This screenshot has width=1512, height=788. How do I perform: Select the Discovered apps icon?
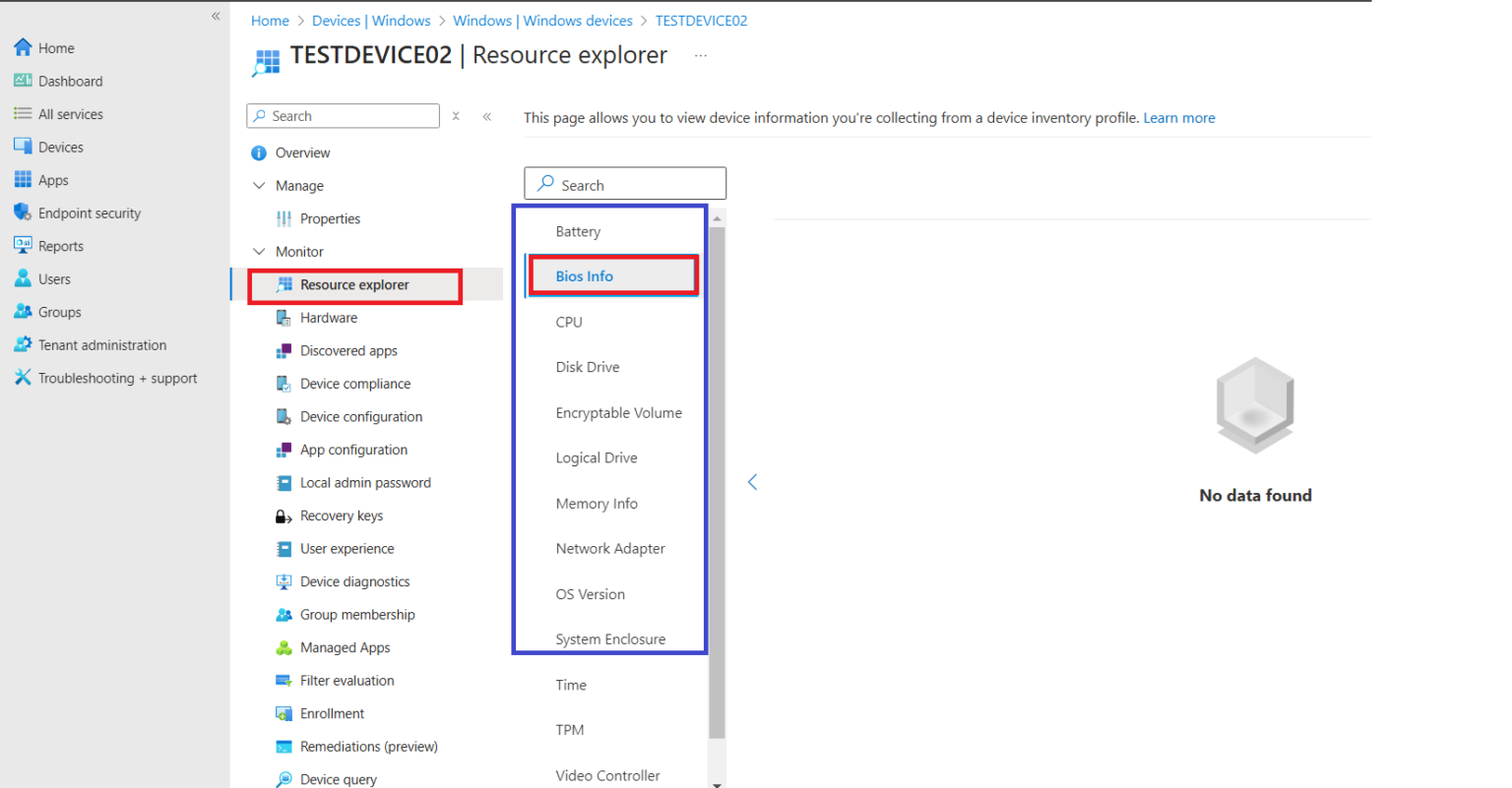283,351
